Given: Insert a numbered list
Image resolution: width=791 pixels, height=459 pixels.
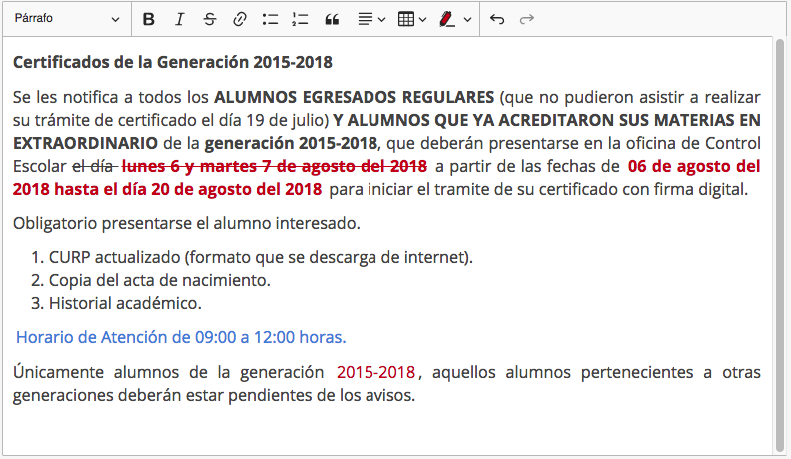Looking at the screenshot, I should click(299, 19).
